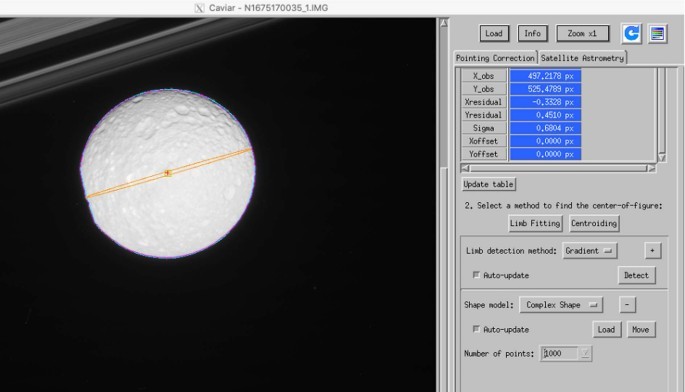The width and height of the screenshot is (685, 392).
Task: Expand the Number of points dropdown arrow
Action: (585, 353)
